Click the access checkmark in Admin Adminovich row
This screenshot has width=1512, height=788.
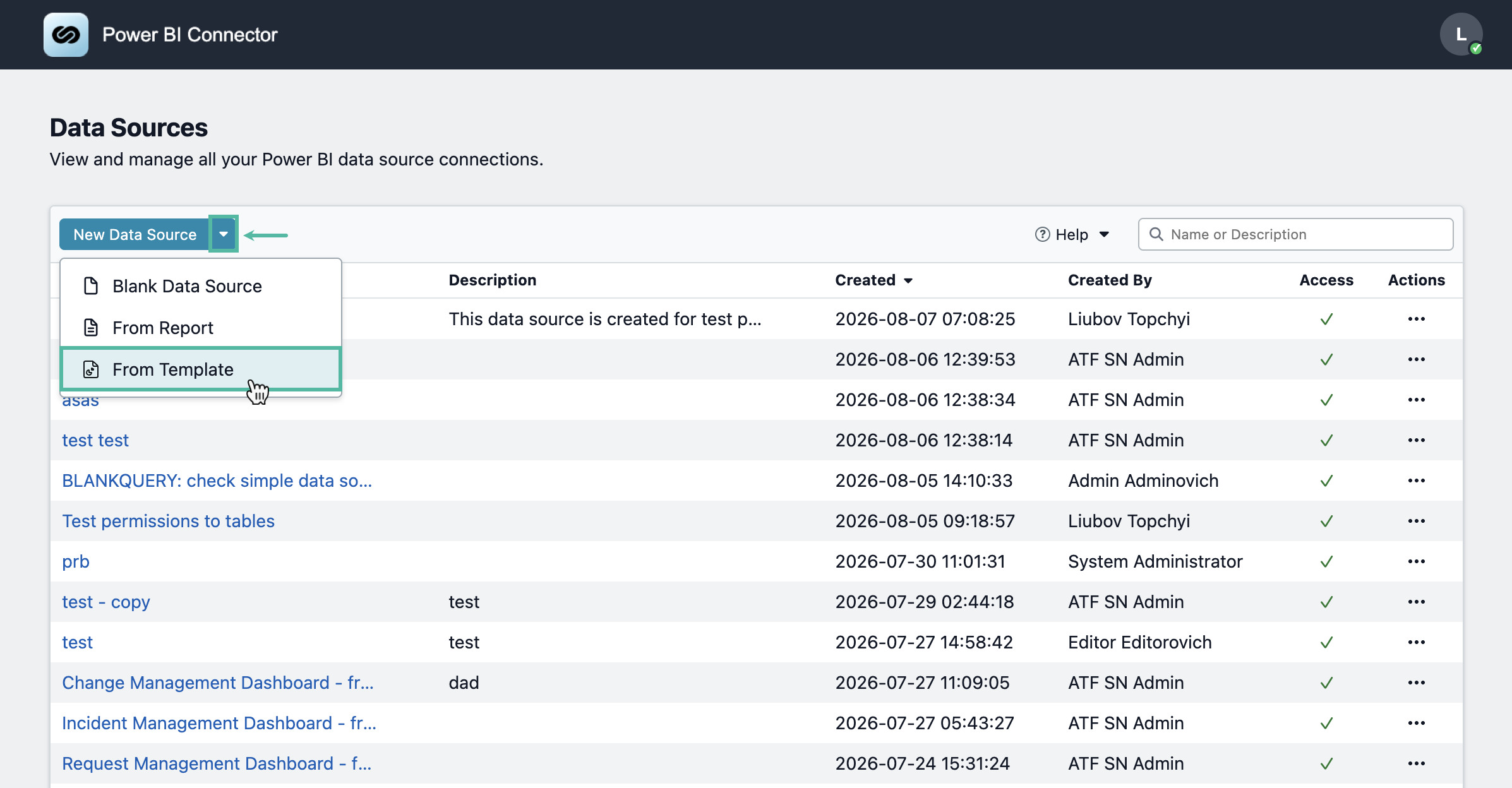pos(1326,481)
